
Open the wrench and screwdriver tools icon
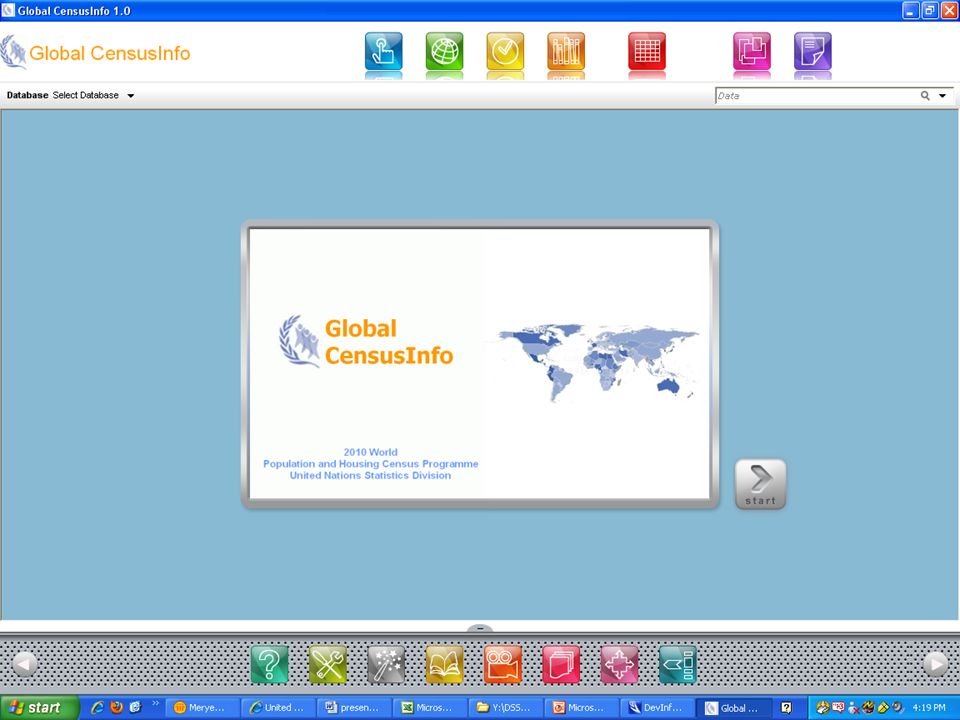tap(328, 664)
